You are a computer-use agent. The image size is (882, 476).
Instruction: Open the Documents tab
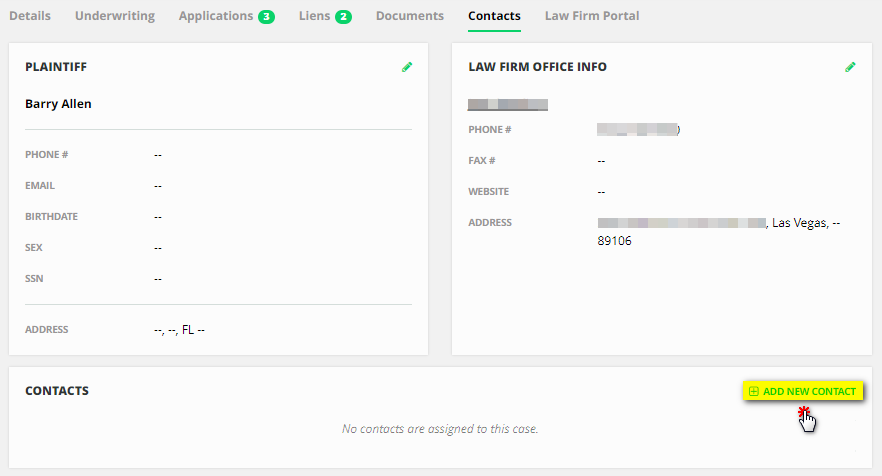click(x=410, y=16)
